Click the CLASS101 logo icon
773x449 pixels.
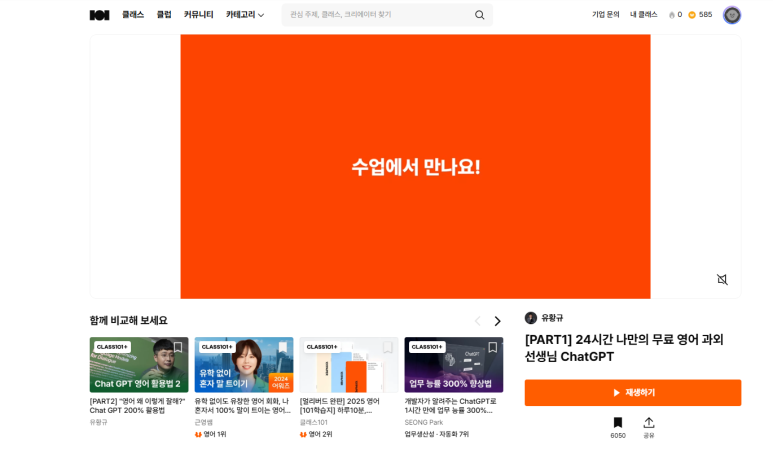pos(99,15)
